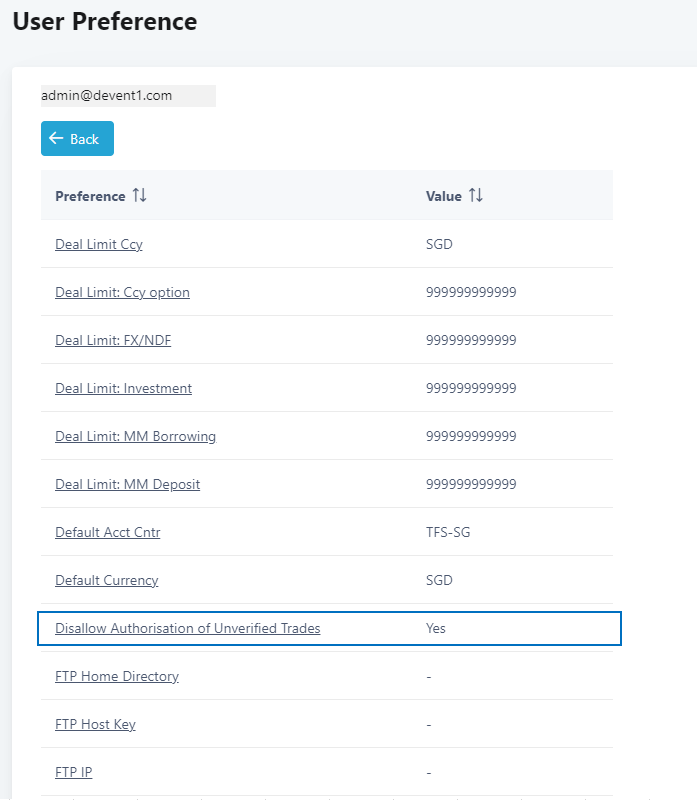Click the Yes value in highlighted row
697x800 pixels.
436,628
